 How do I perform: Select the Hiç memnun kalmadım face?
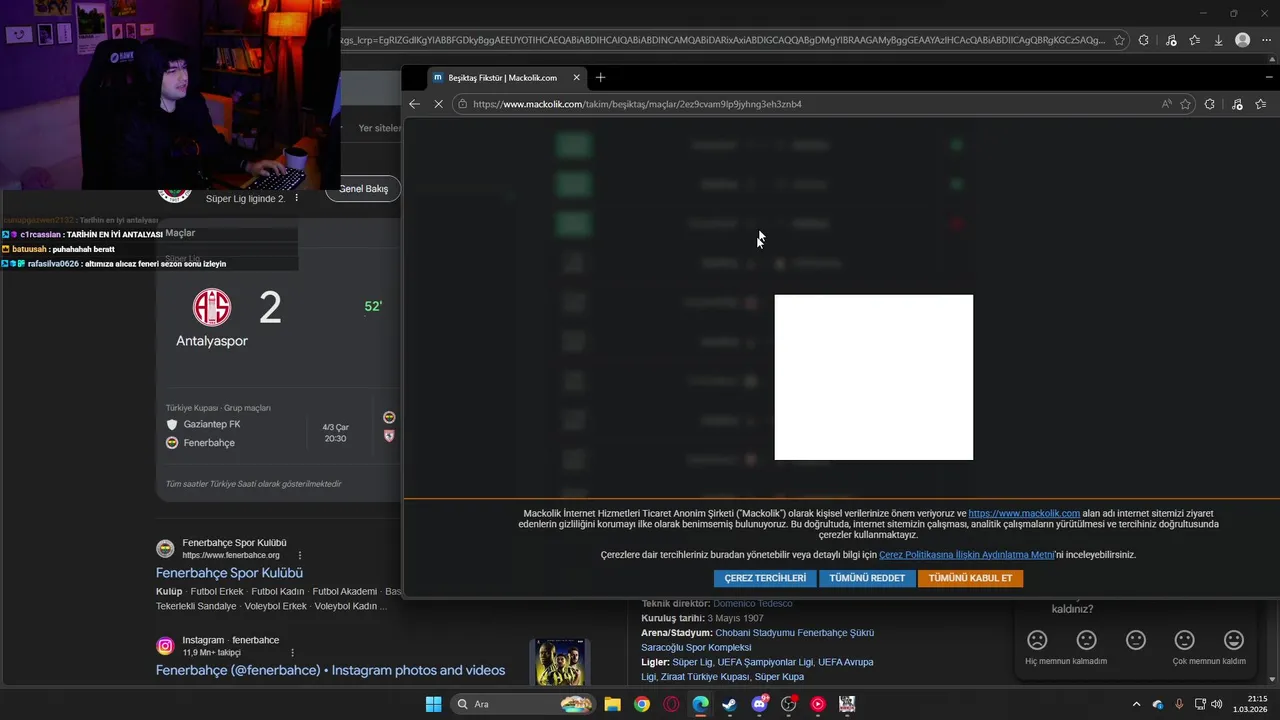[1037, 640]
